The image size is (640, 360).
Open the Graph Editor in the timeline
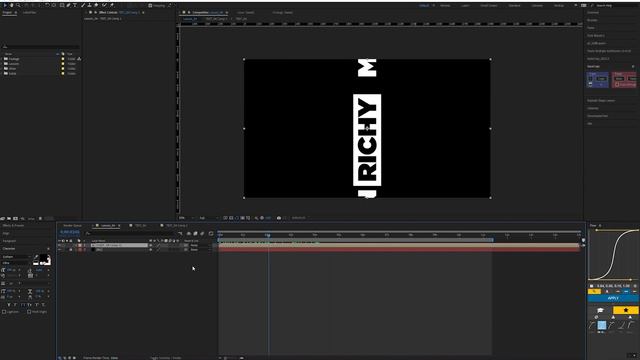(211, 233)
